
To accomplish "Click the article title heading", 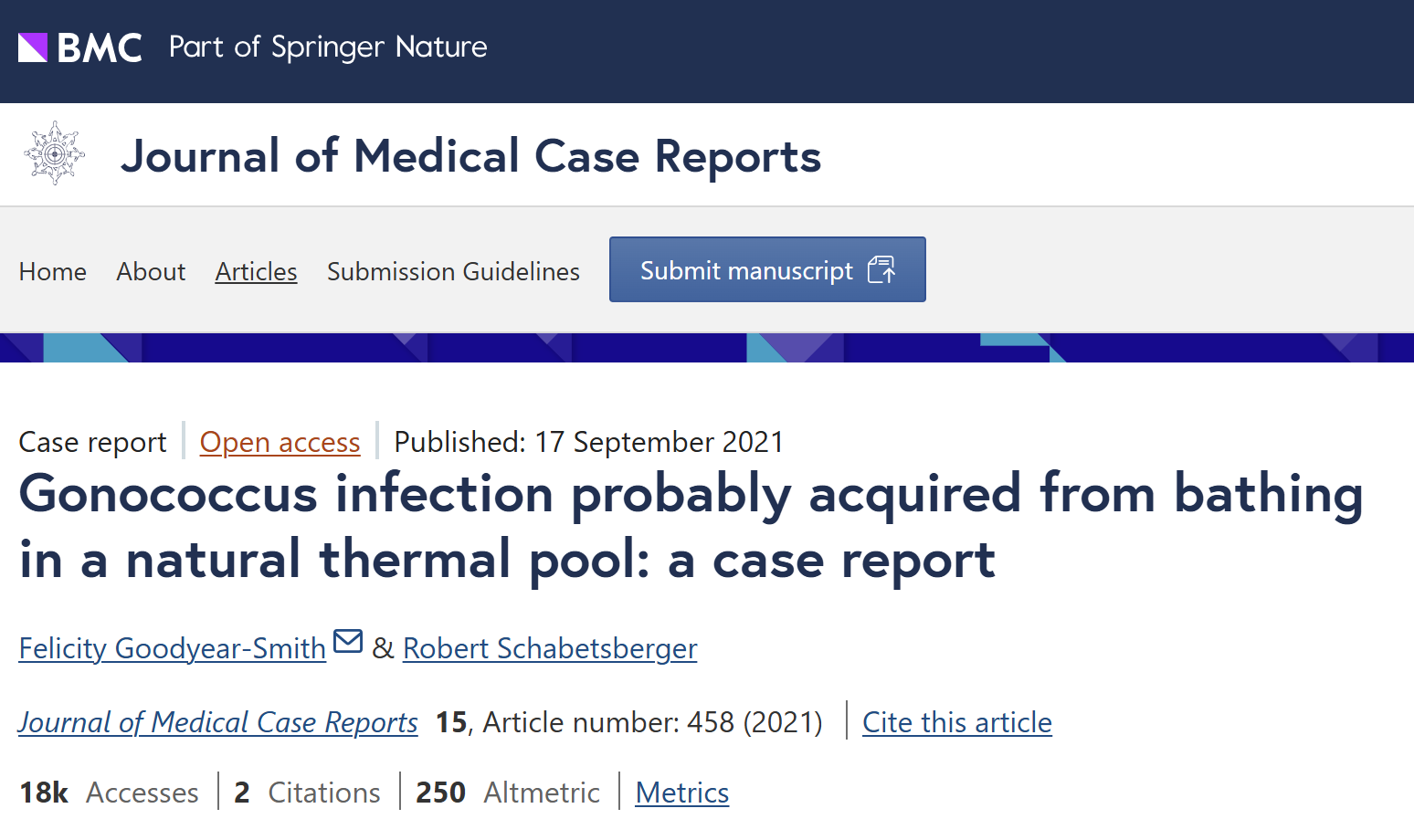I will (691, 527).
